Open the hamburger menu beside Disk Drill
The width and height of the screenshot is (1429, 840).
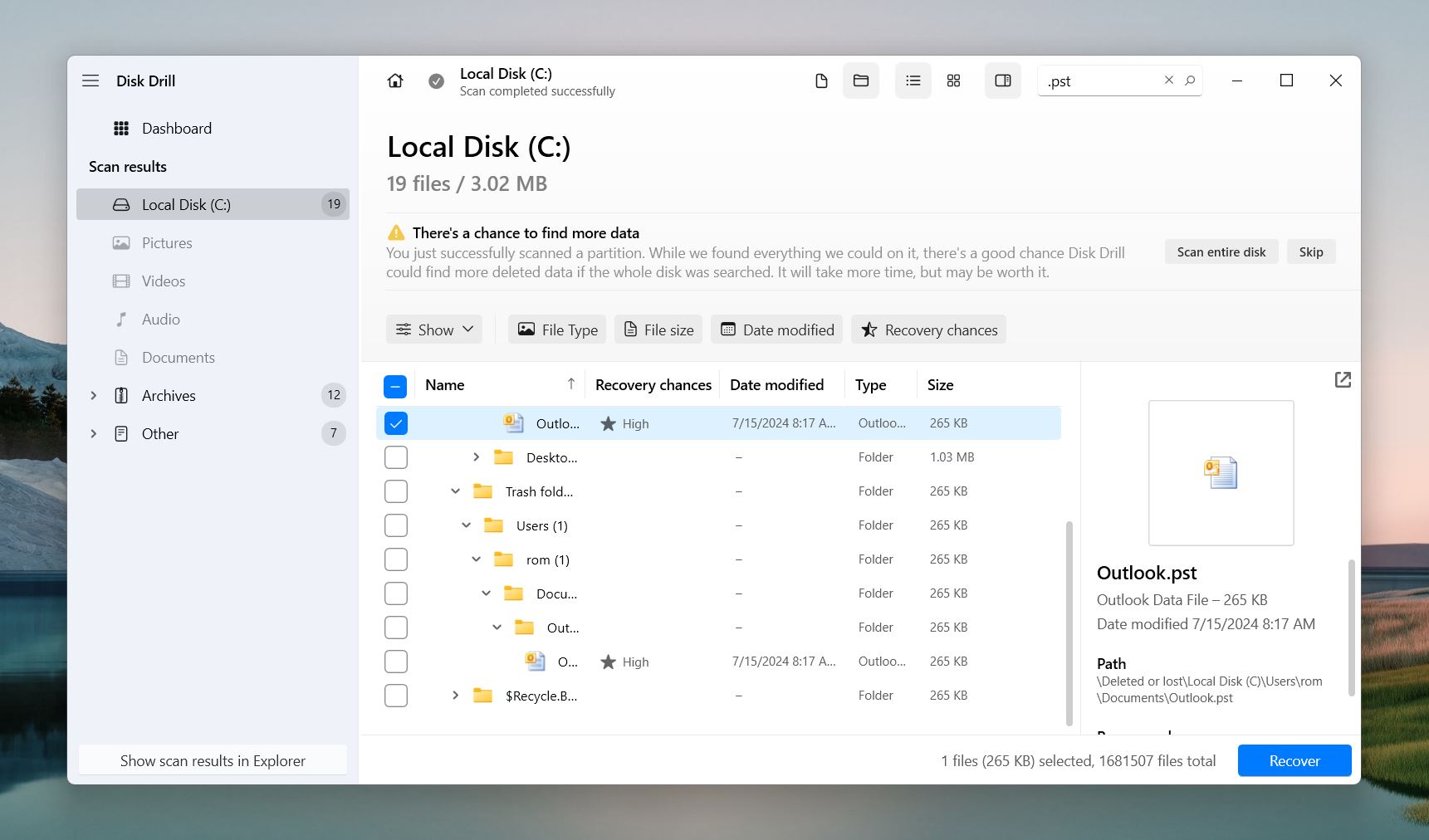coord(91,81)
